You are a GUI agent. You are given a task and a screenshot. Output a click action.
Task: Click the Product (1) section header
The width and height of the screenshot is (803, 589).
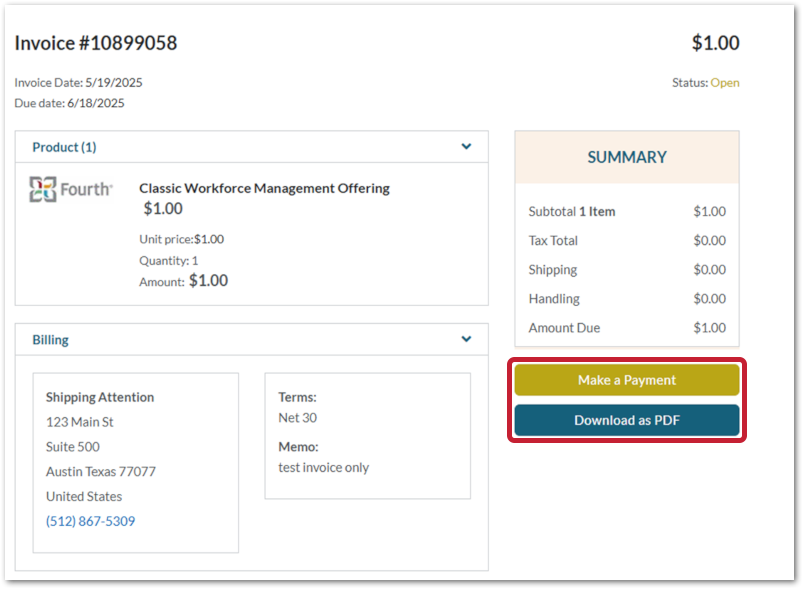(64, 147)
